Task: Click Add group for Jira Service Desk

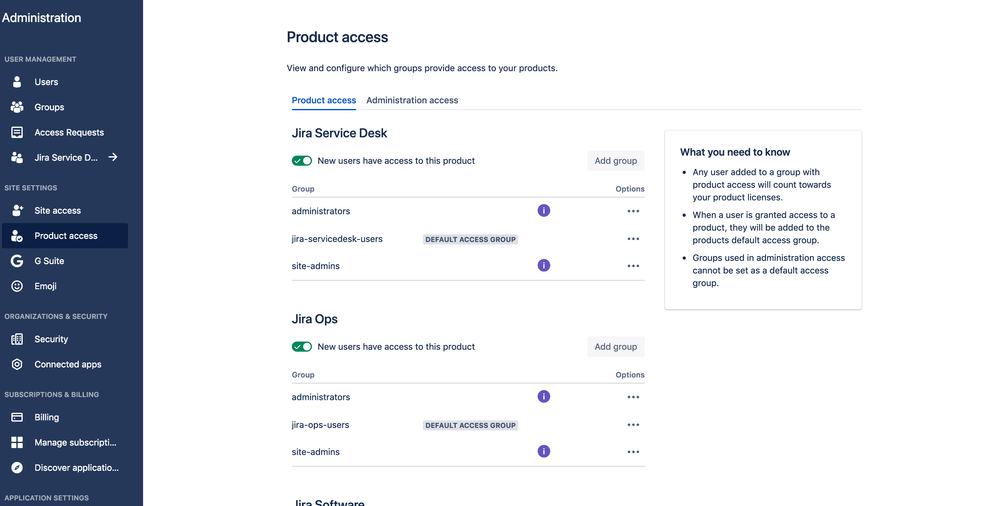Action: (615, 161)
